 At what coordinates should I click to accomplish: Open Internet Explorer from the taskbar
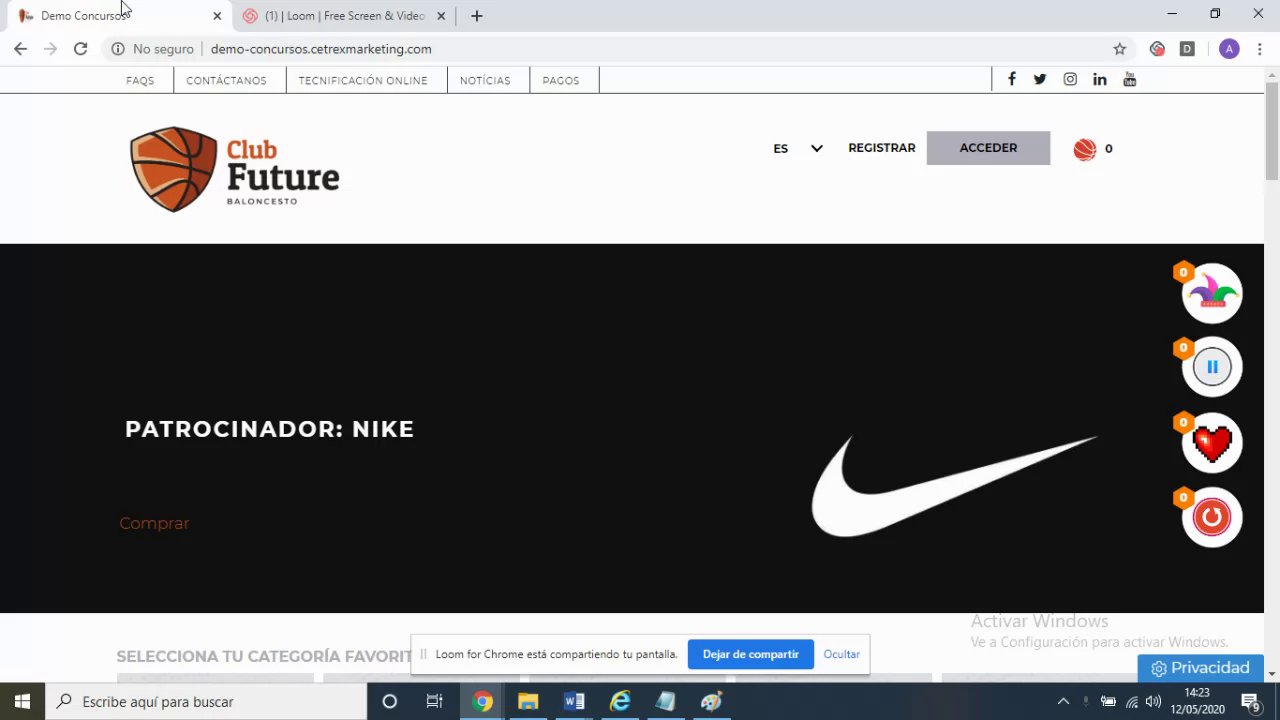click(620, 702)
